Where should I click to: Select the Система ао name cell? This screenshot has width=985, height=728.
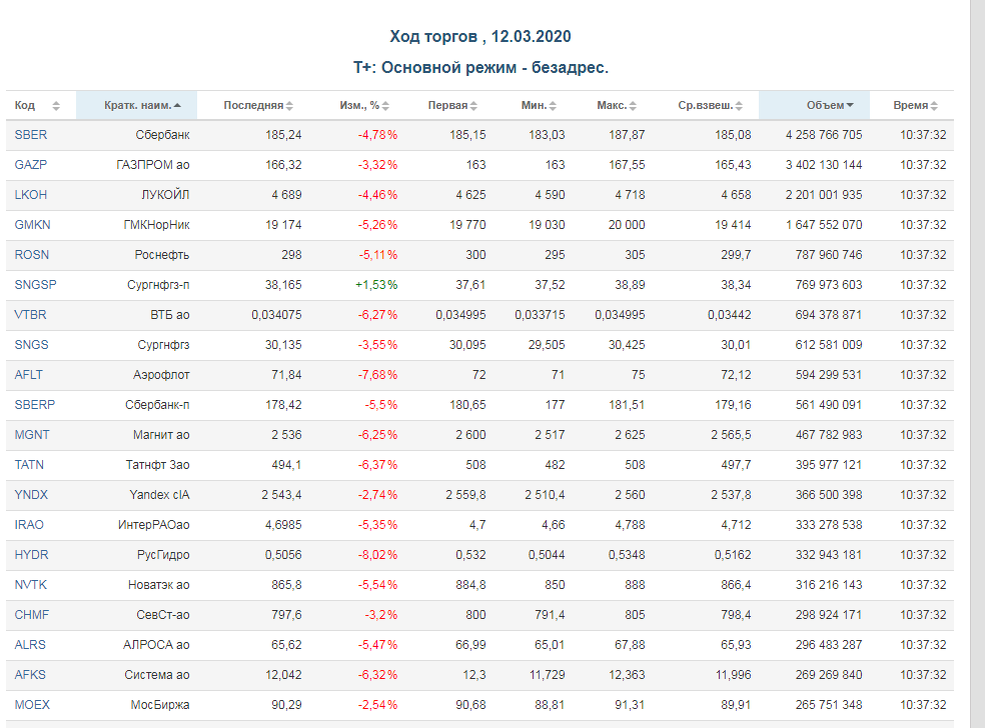tap(157, 675)
